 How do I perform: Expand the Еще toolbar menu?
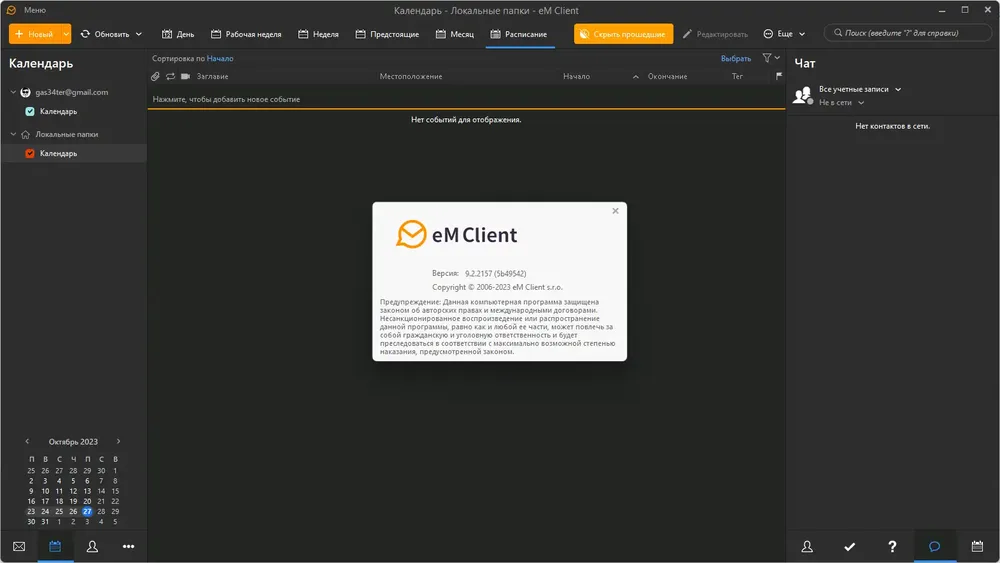784,34
